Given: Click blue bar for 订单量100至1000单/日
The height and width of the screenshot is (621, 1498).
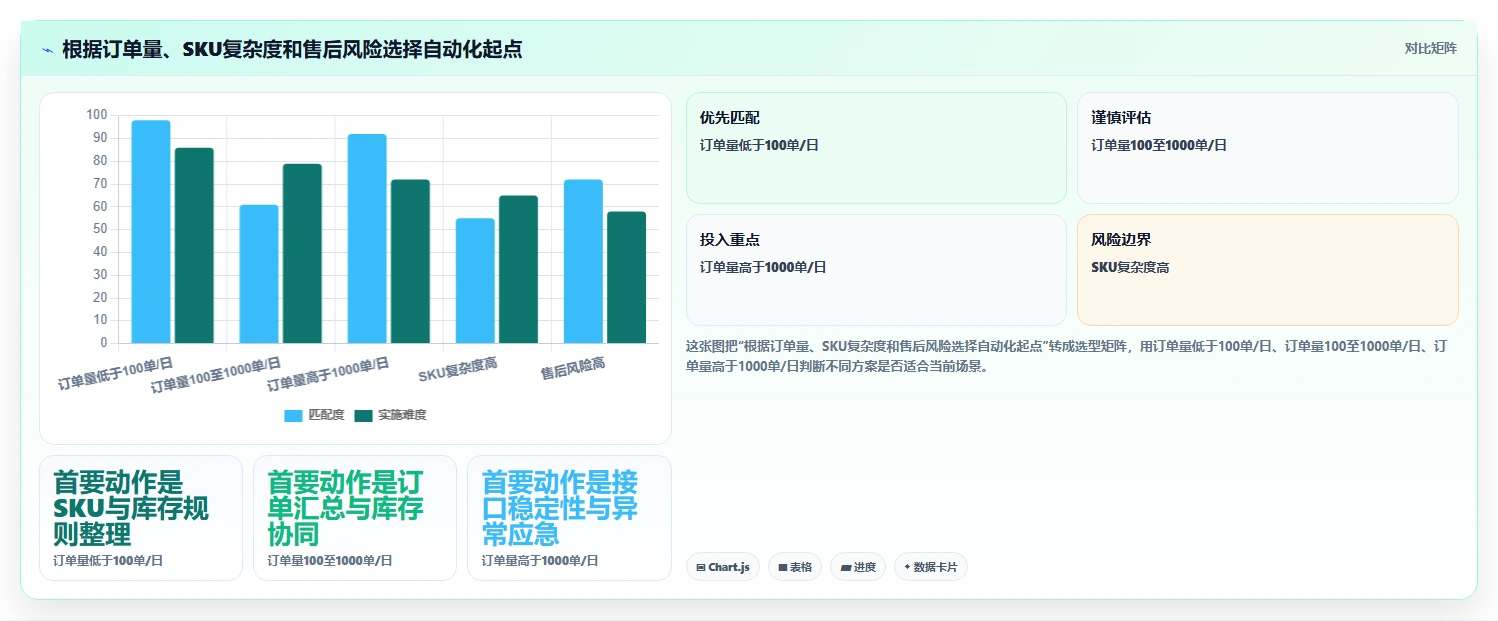Looking at the screenshot, I should tap(259, 274).
